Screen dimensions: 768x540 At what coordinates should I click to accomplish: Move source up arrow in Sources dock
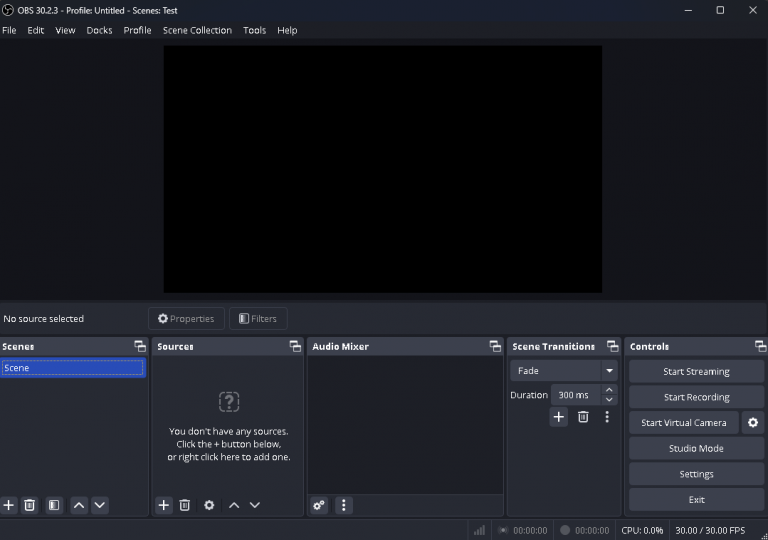(234, 505)
